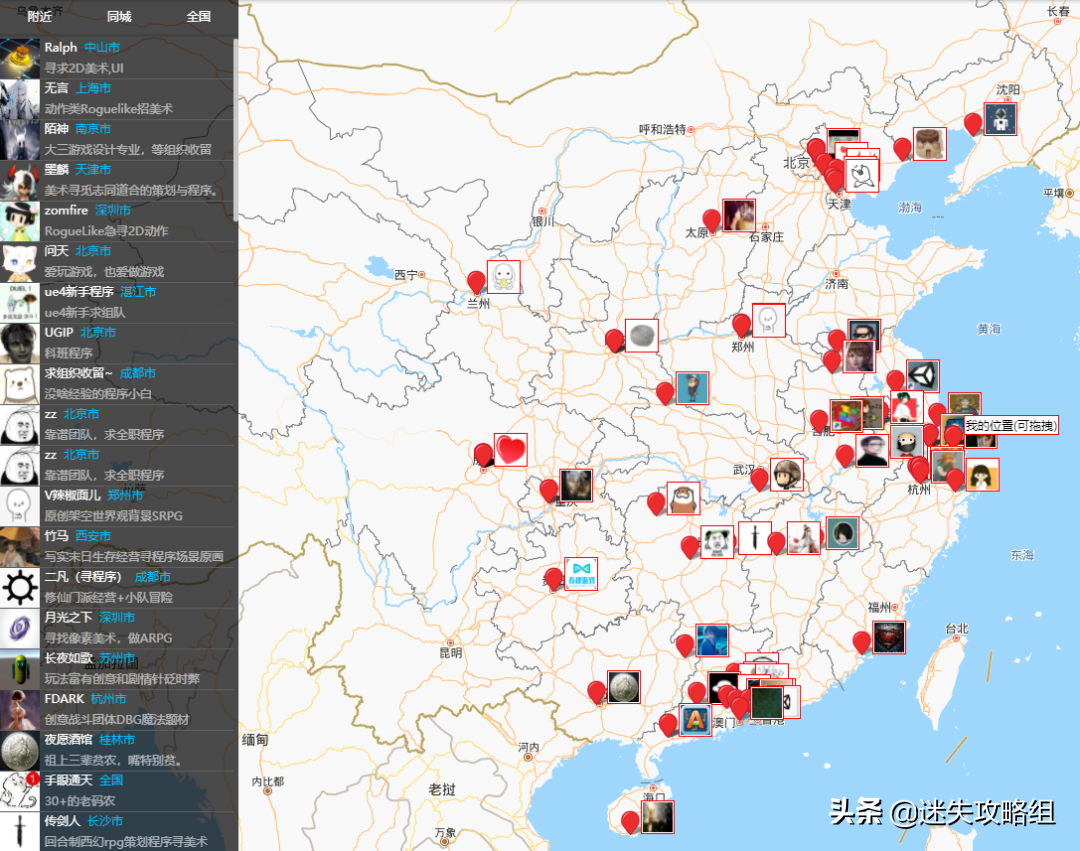Open Ralph's profile avatar in list

coord(19,59)
